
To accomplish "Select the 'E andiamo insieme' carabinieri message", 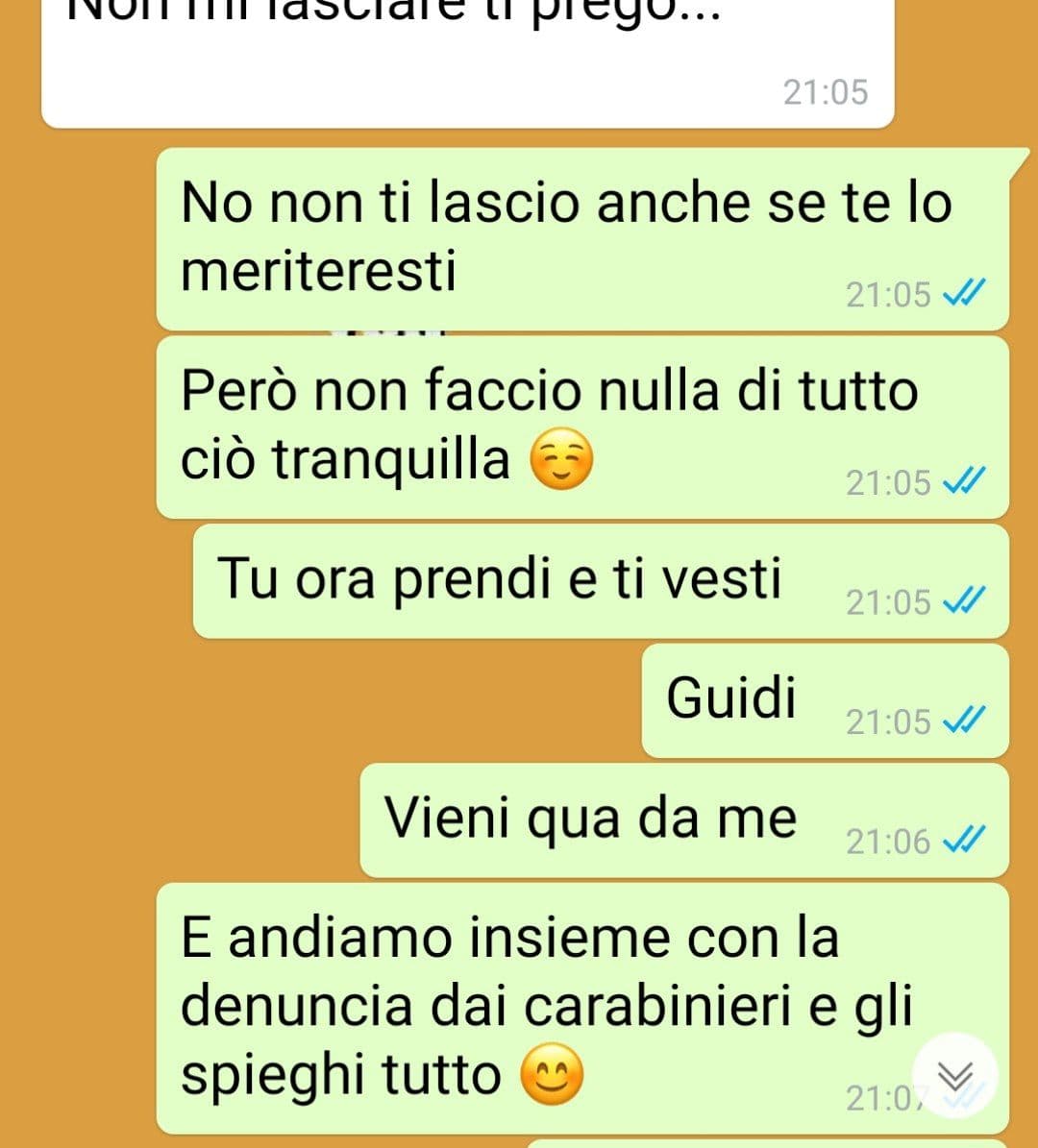I will pyautogui.click(x=582, y=1009).
